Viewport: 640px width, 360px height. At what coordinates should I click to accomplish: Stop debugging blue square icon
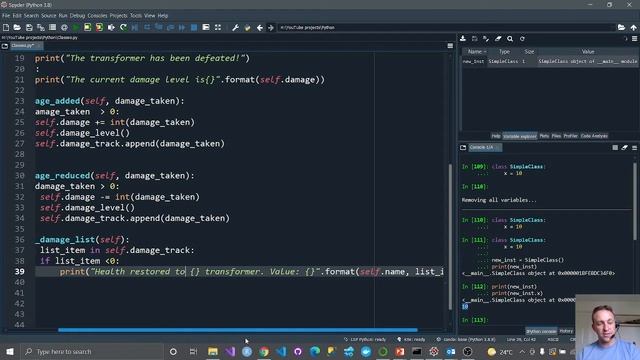[194, 27]
